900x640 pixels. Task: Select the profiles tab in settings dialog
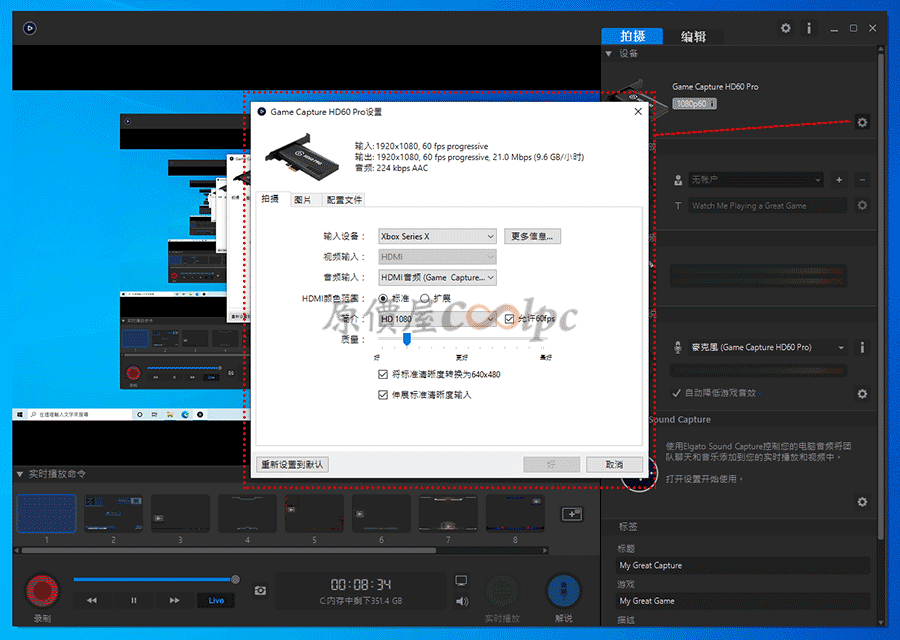(x=344, y=199)
